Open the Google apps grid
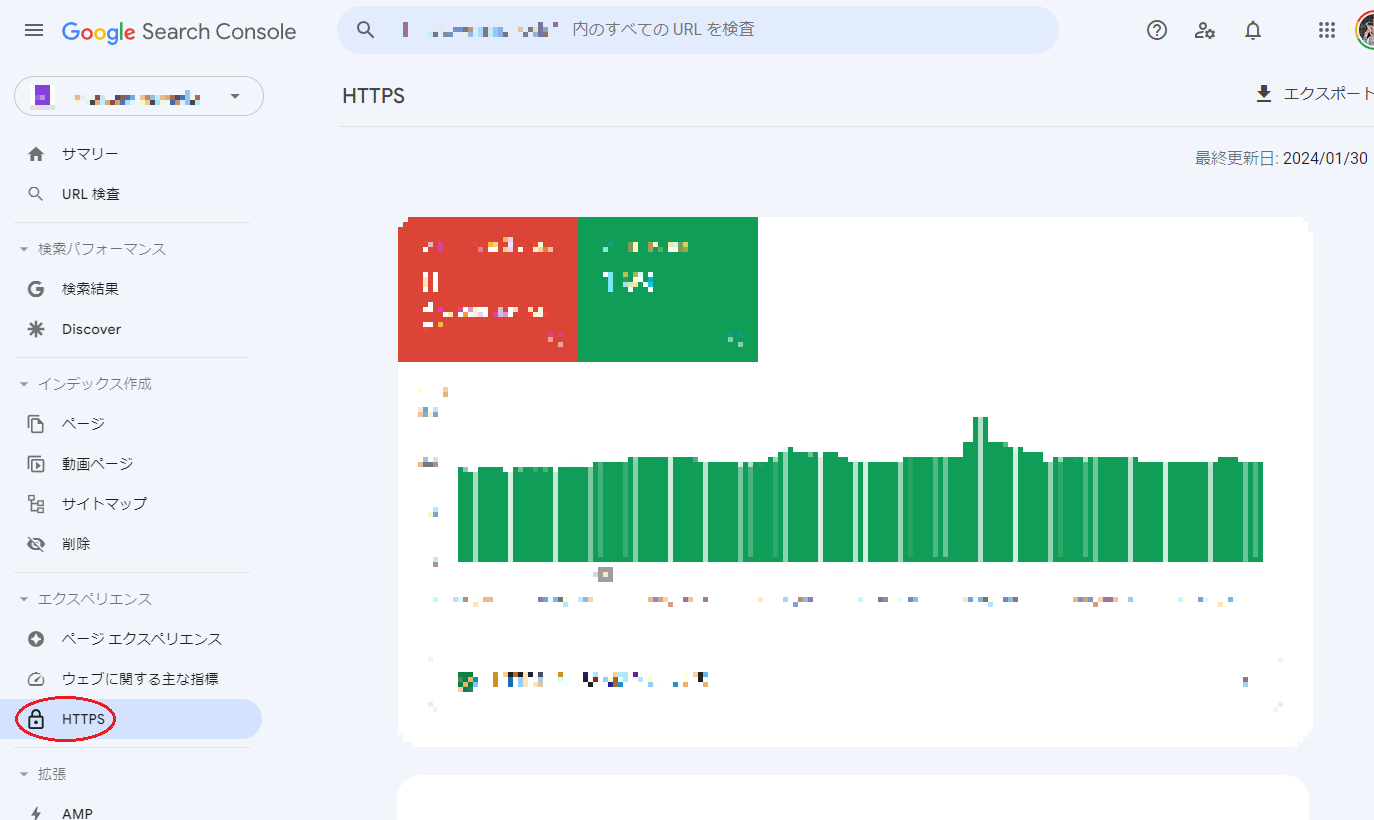Image resolution: width=1374 pixels, height=820 pixels. tap(1327, 30)
